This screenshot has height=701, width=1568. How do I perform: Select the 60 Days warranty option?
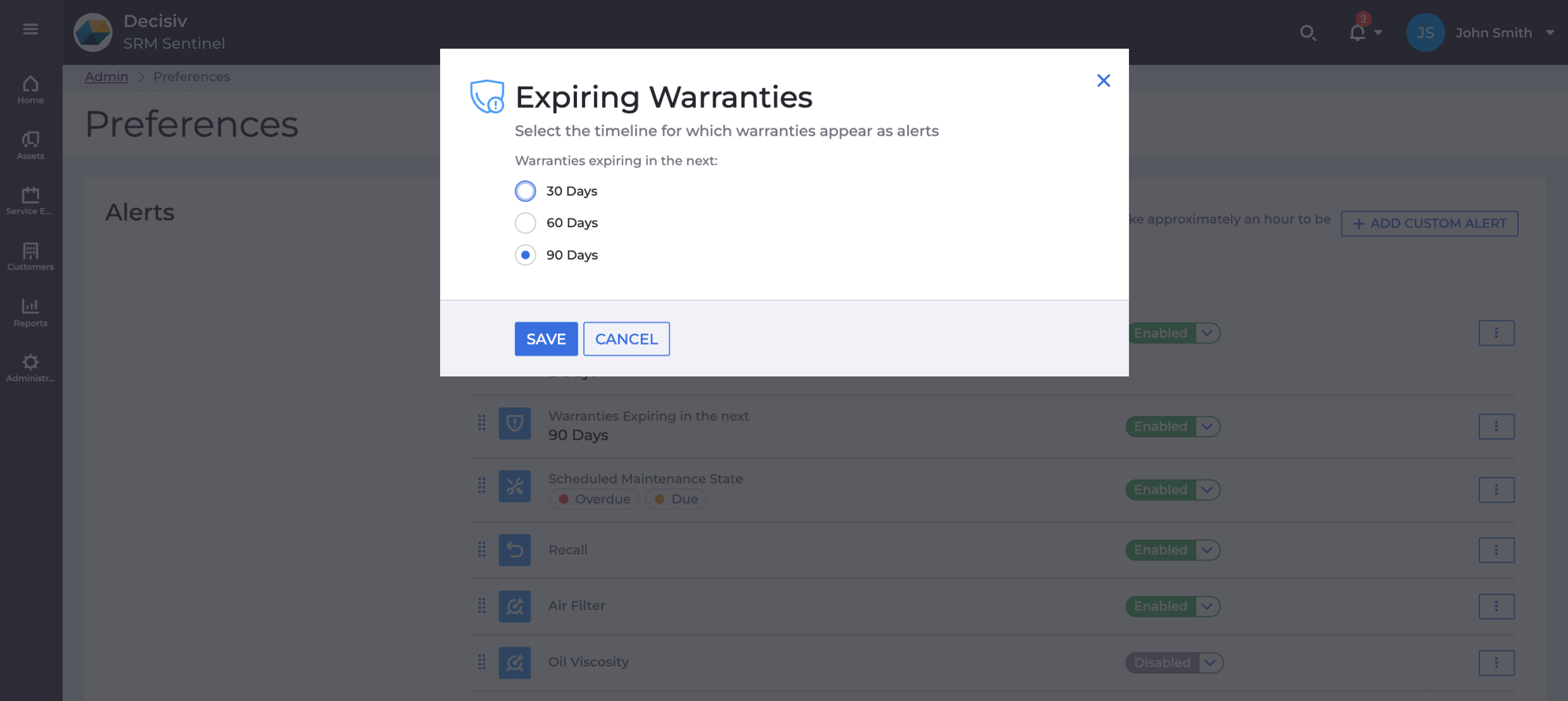point(524,223)
